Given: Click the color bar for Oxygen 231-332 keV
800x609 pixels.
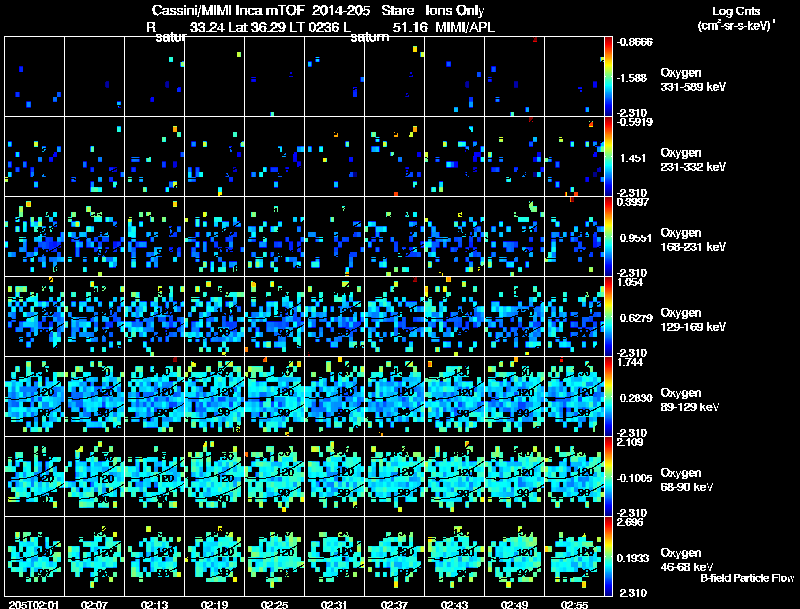Looking at the screenshot, I should point(609,156).
